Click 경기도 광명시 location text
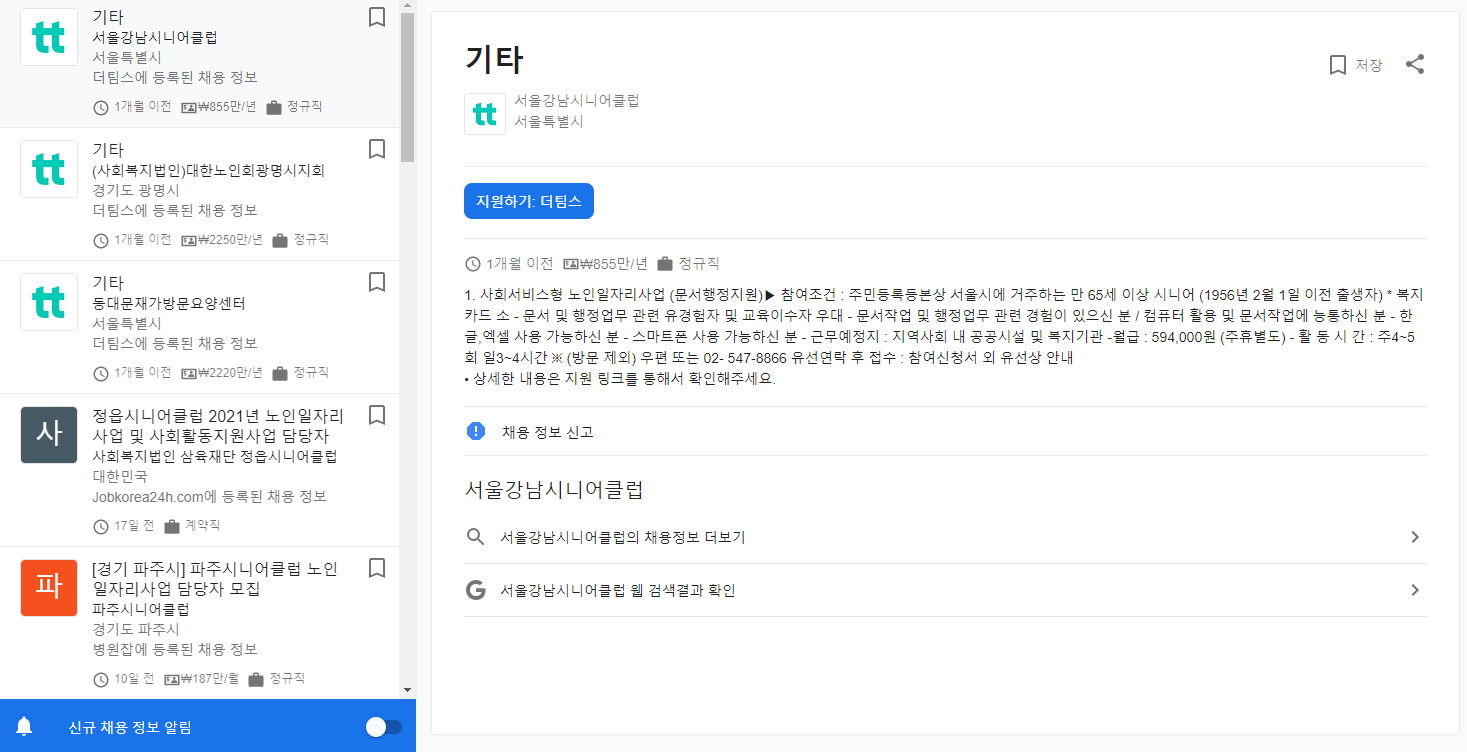1467x752 pixels. [x=136, y=190]
